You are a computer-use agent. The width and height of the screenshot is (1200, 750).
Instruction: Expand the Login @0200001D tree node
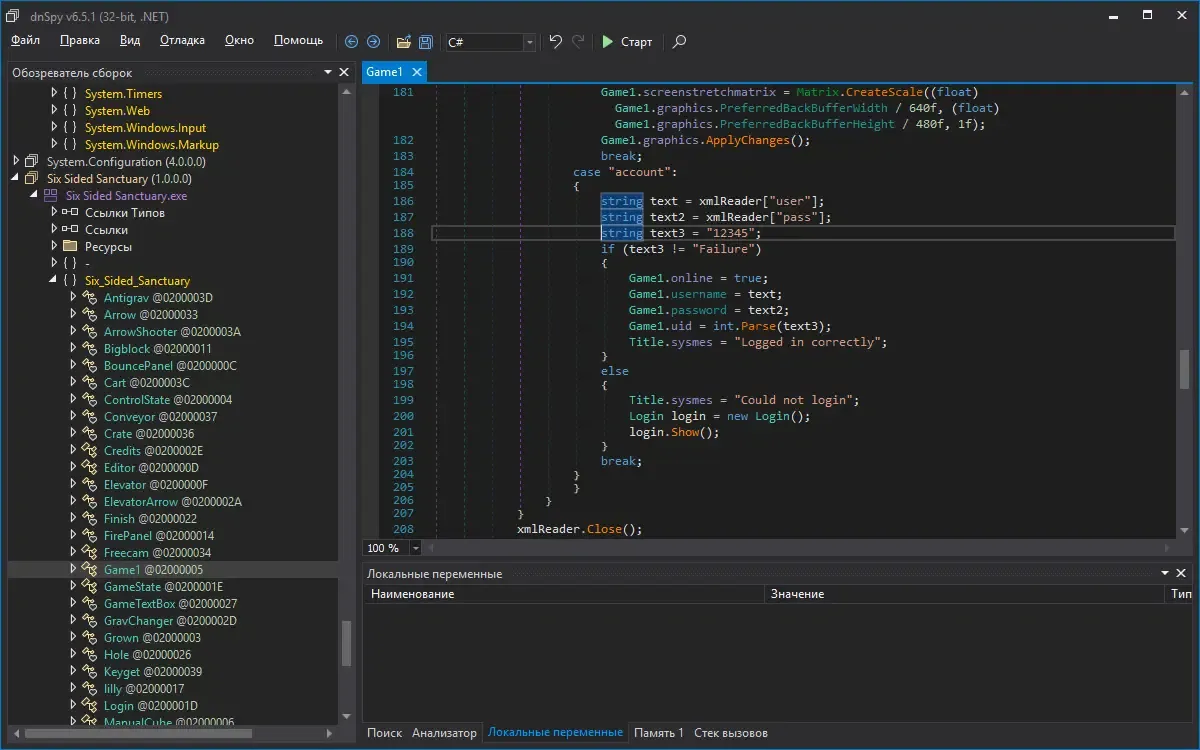point(73,706)
